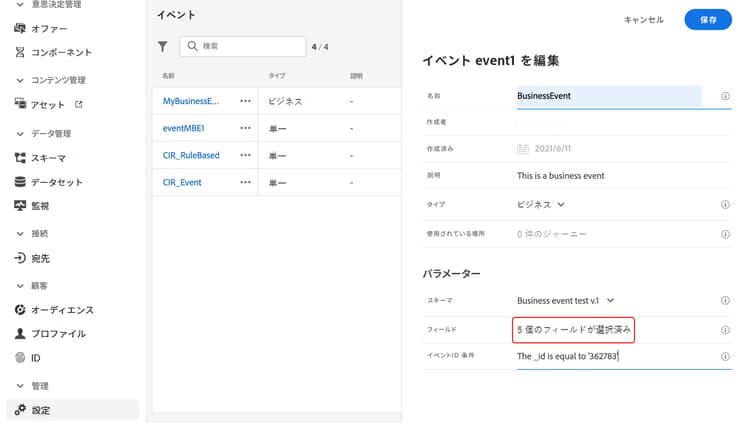
Task: Click the キャンセル button
Action: pyautogui.click(x=644, y=20)
